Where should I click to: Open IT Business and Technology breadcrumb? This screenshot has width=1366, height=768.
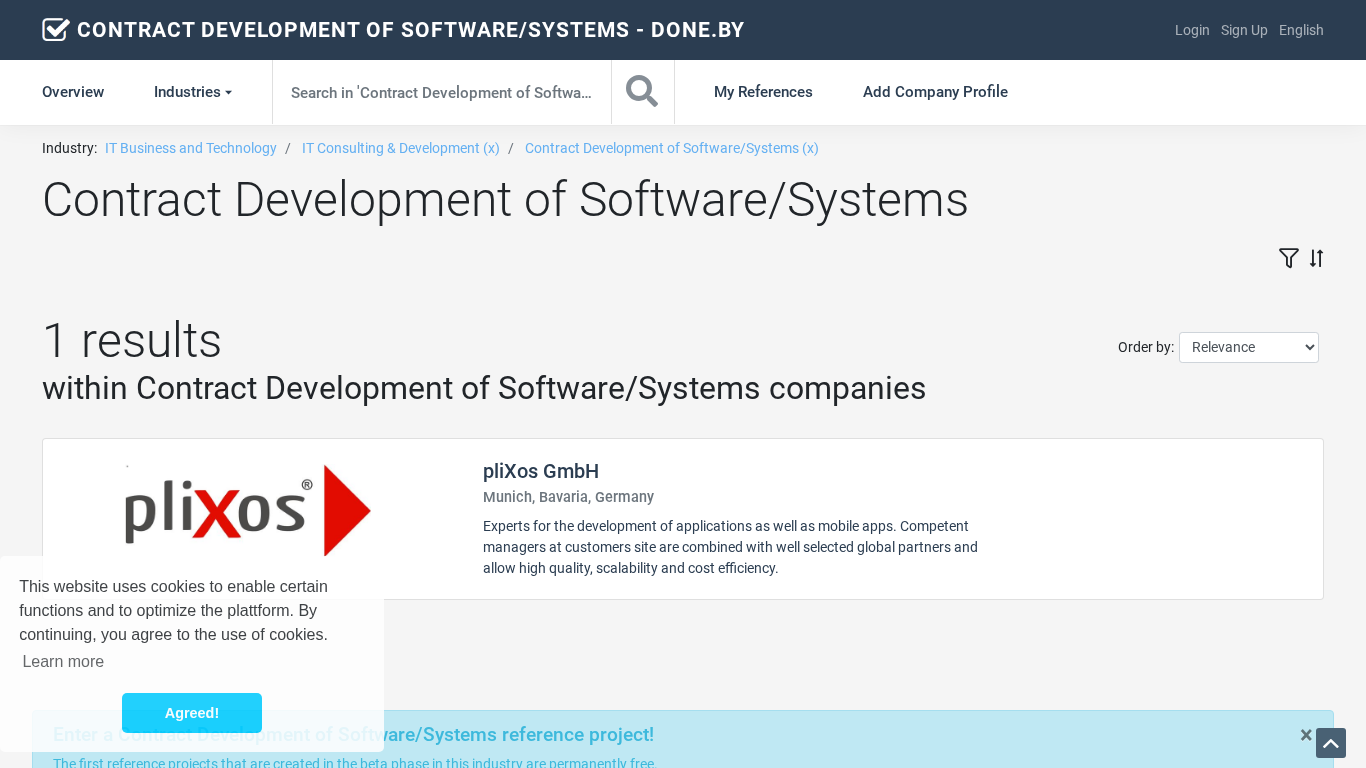[191, 148]
